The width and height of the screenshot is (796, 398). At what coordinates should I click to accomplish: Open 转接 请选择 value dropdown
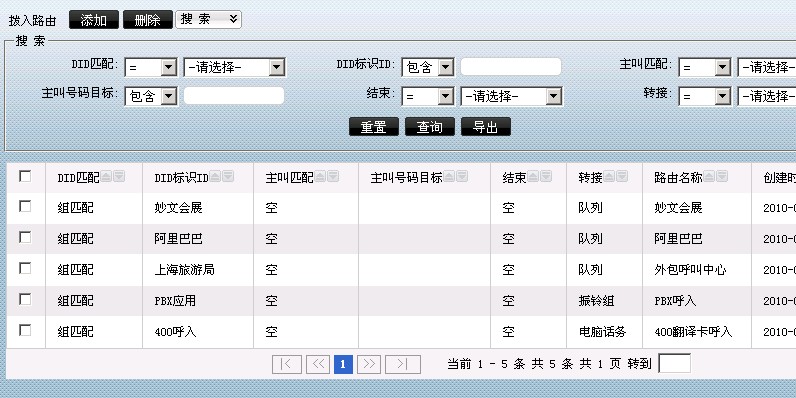[767, 96]
